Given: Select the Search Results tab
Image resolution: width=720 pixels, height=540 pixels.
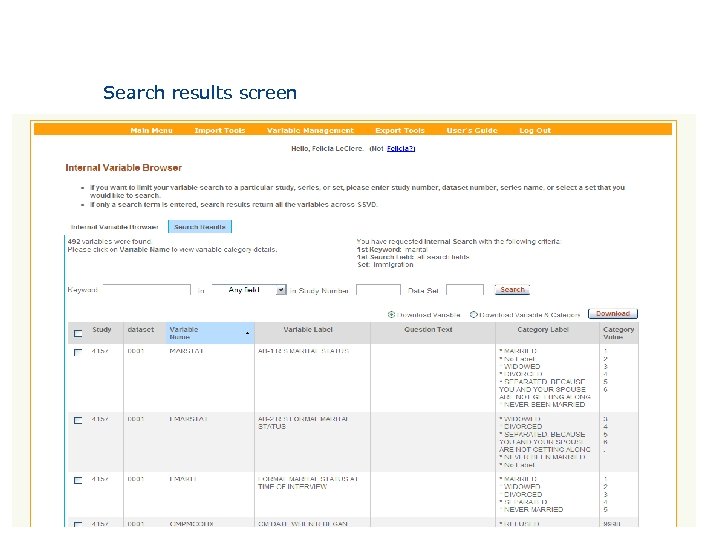Looking at the screenshot, I should click(200, 227).
